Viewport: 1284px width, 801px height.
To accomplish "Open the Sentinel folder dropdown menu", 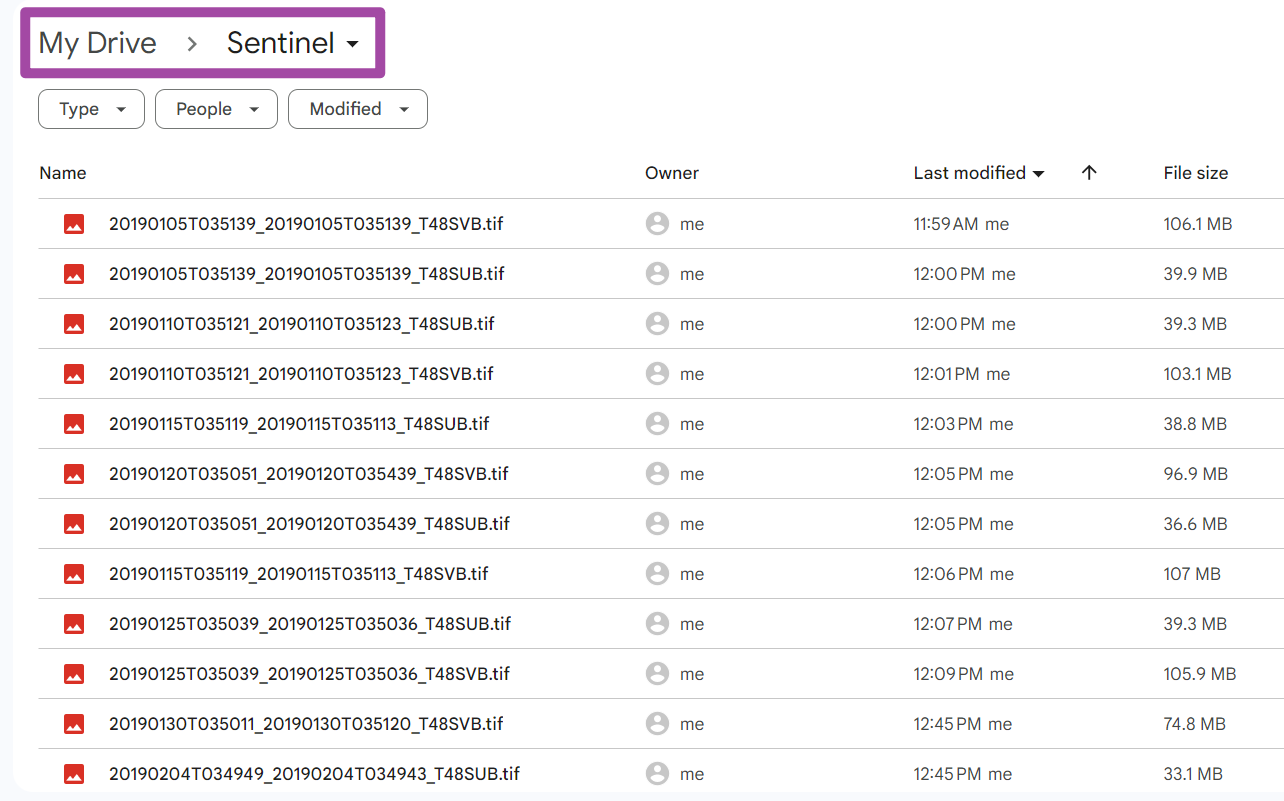I will point(293,43).
